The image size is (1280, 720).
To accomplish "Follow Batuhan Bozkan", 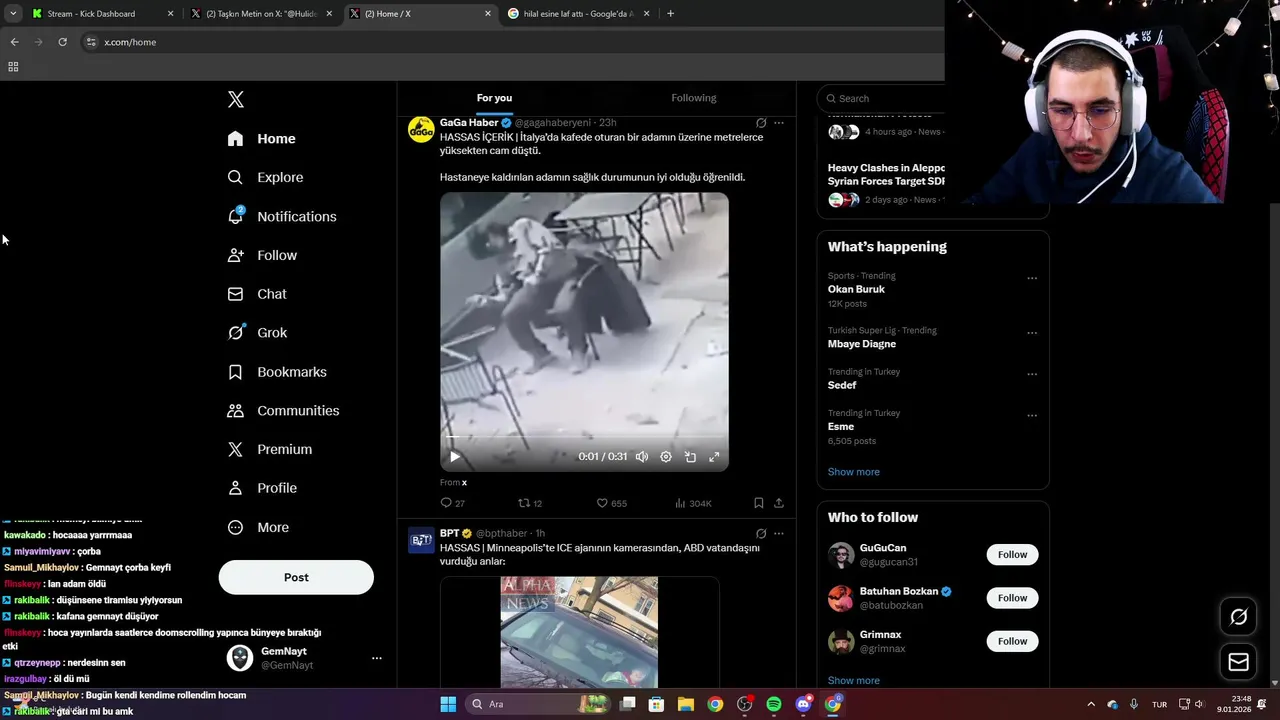I will point(1012,598).
